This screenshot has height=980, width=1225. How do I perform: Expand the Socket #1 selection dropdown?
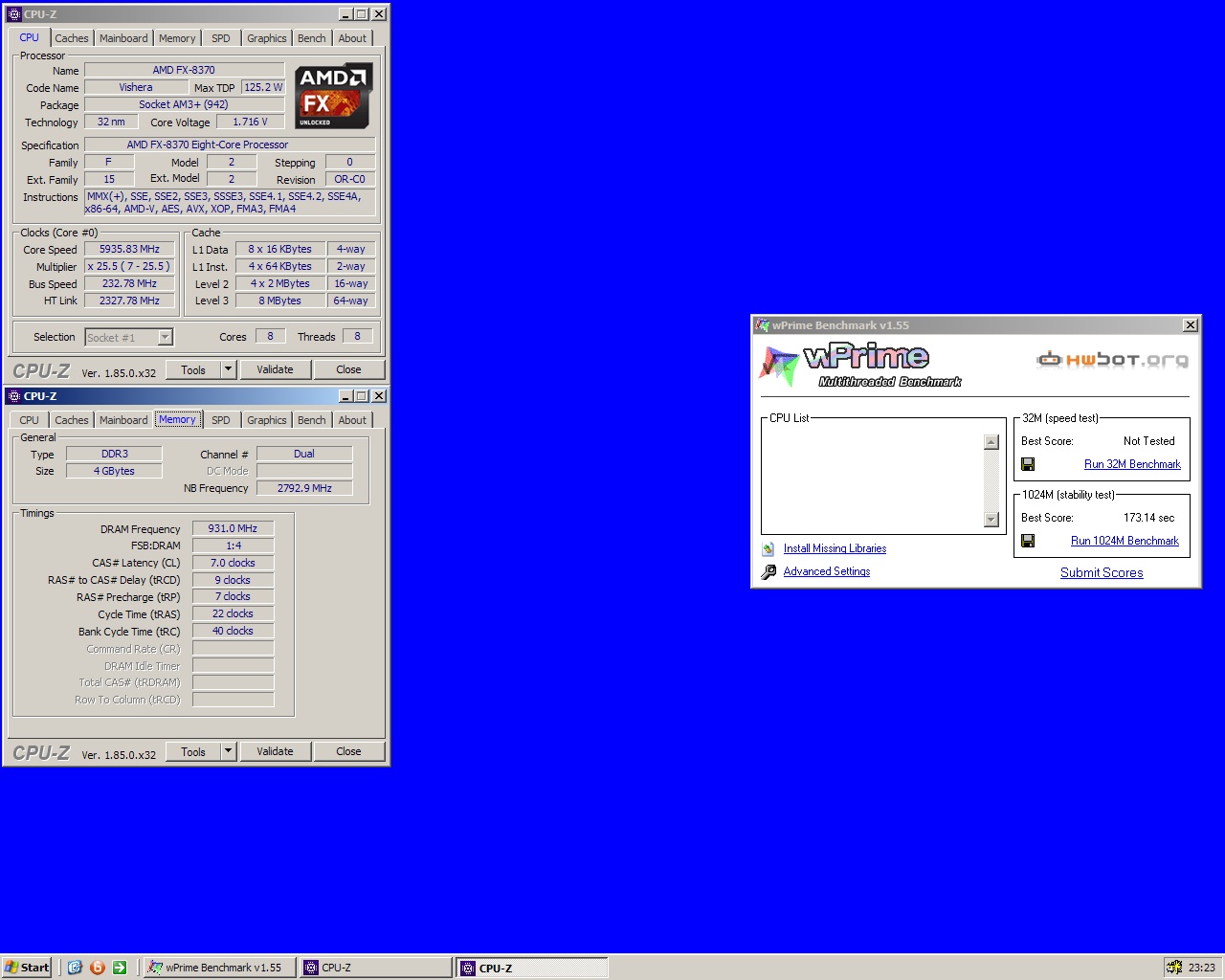pyautogui.click(x=165, y=337)
